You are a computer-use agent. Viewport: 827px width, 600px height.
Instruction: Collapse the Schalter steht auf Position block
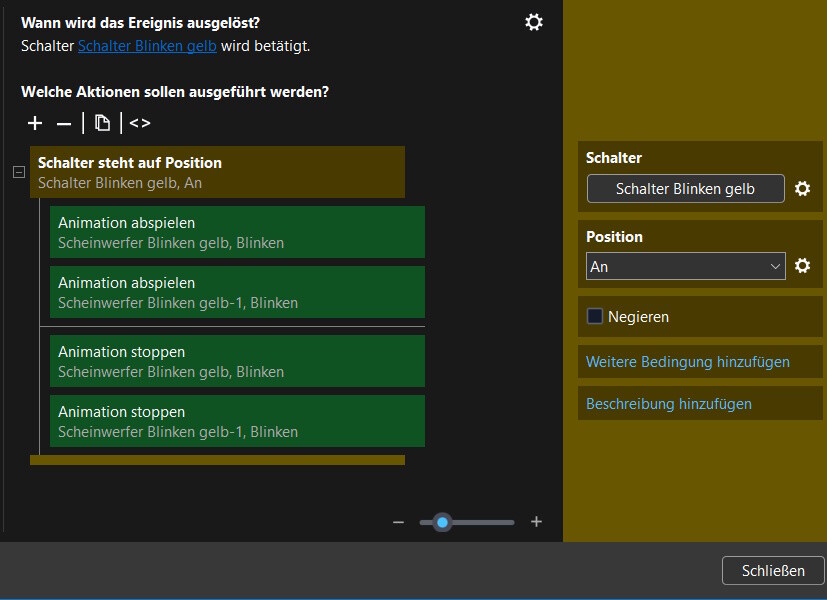click(x=18, y=172)
